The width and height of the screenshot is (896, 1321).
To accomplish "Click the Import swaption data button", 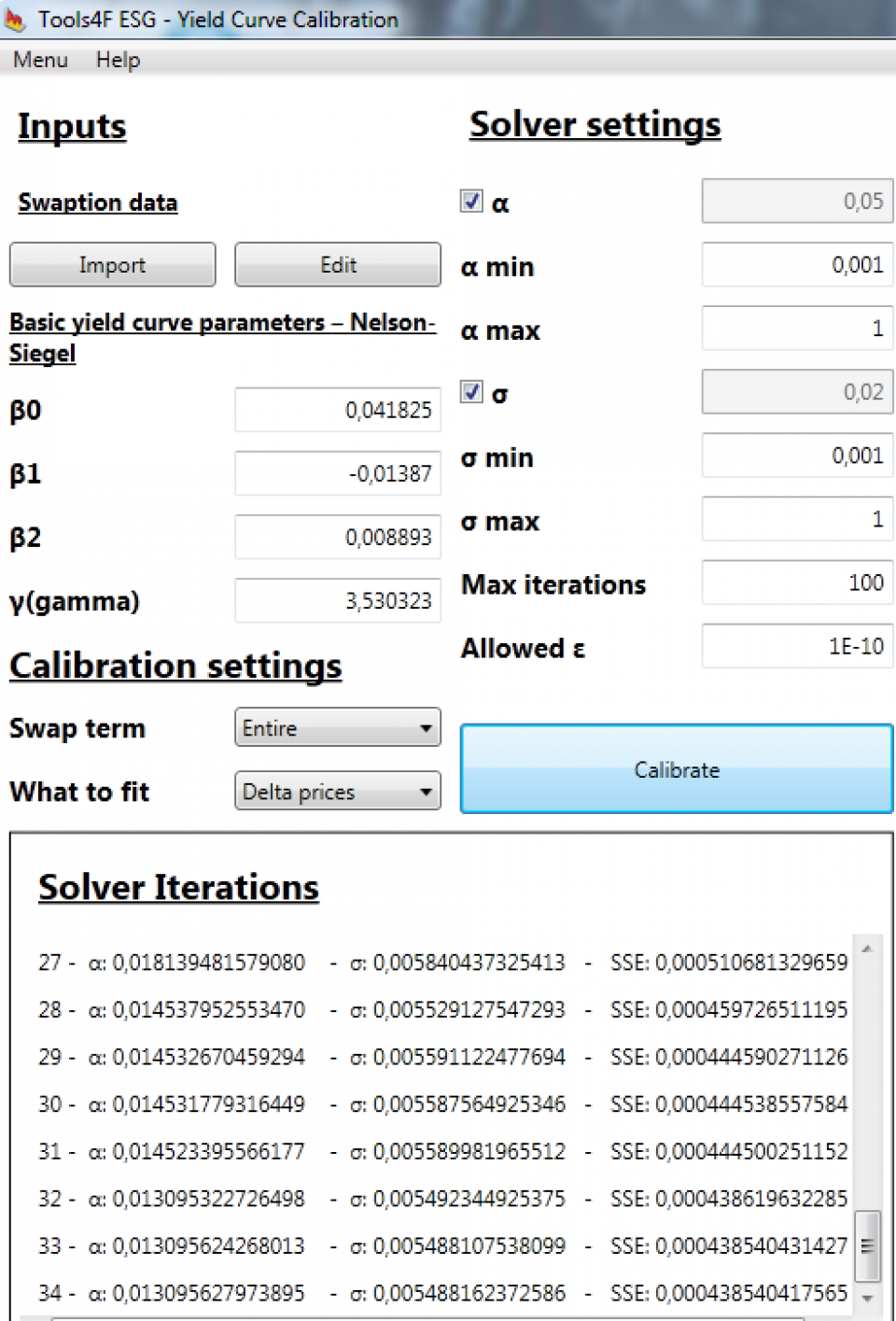I will [x=112, y=265].
